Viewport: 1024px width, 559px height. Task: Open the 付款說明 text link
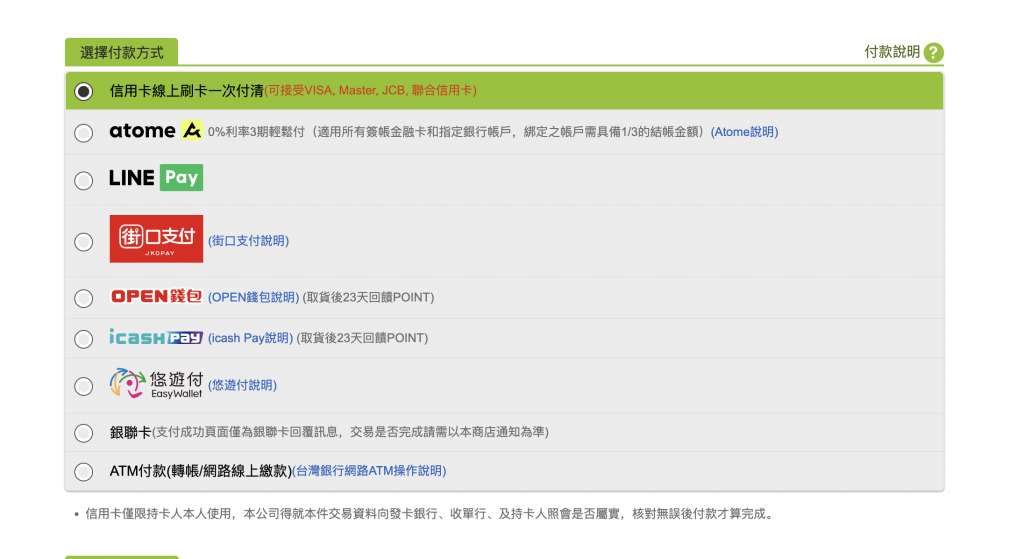tap(891, 52)
